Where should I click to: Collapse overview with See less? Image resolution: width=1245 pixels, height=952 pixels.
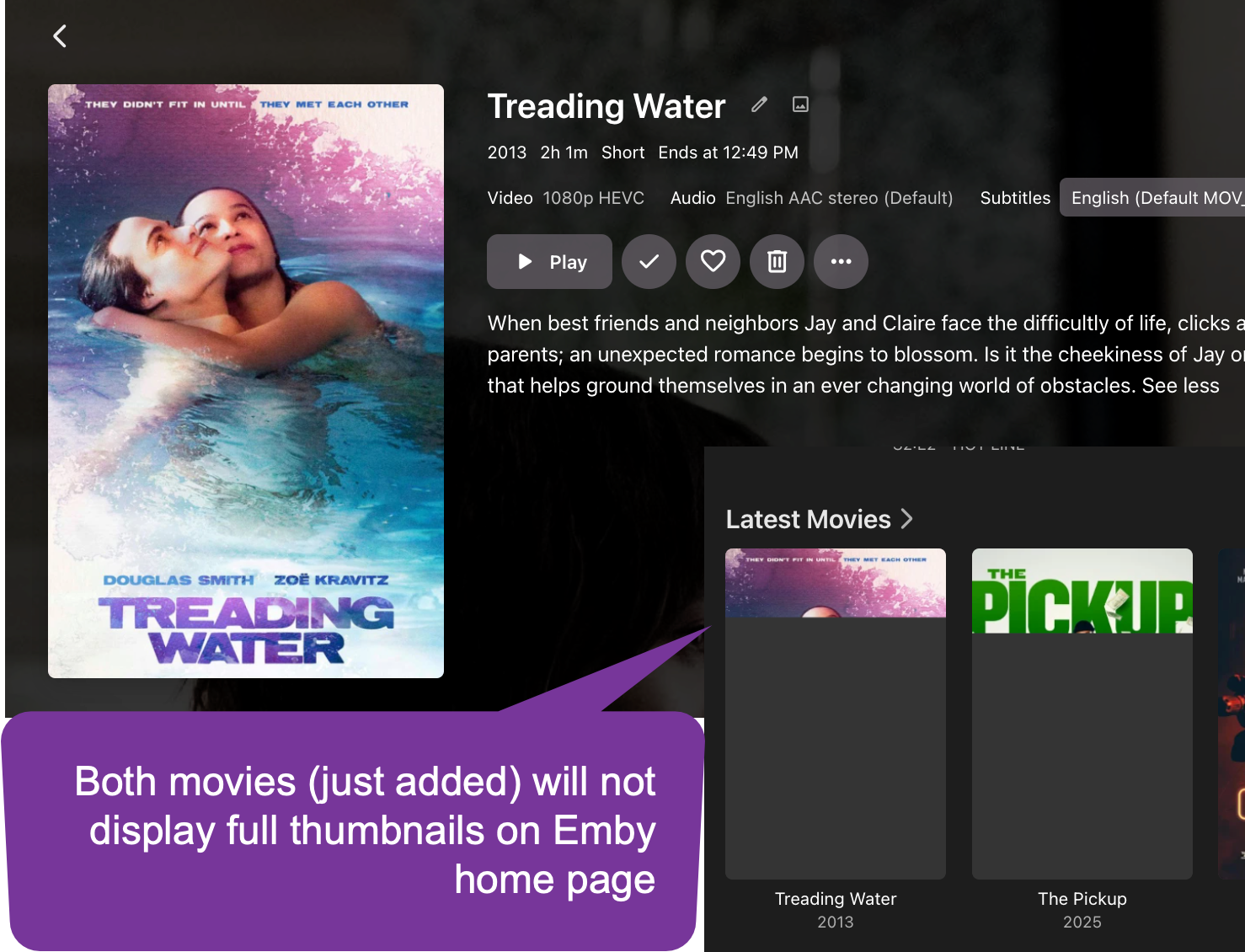1180,386
